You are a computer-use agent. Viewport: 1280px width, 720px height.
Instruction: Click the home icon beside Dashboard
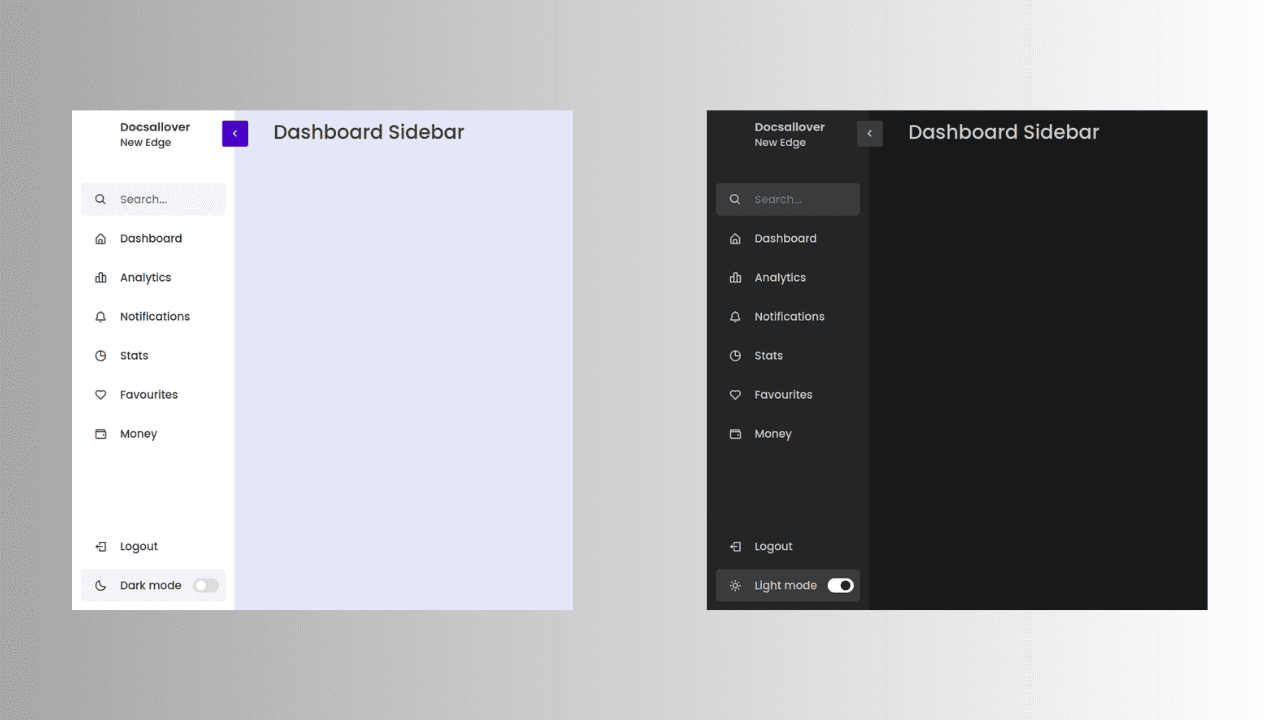coord(100,238)
